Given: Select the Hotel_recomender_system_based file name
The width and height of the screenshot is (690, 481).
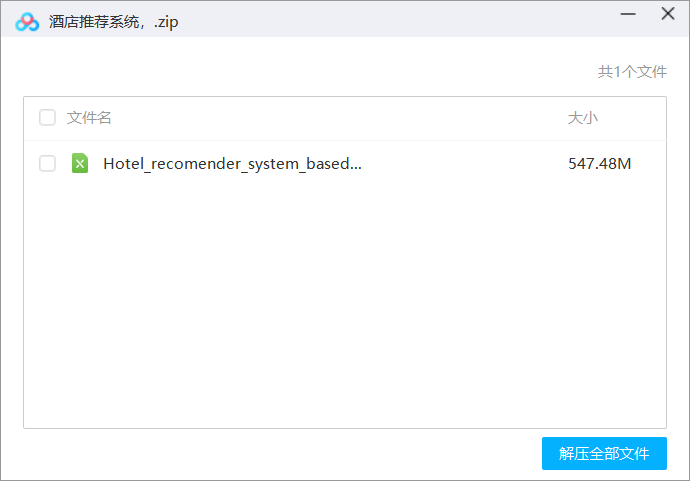Looking at the screenshot, I should 232,164.
